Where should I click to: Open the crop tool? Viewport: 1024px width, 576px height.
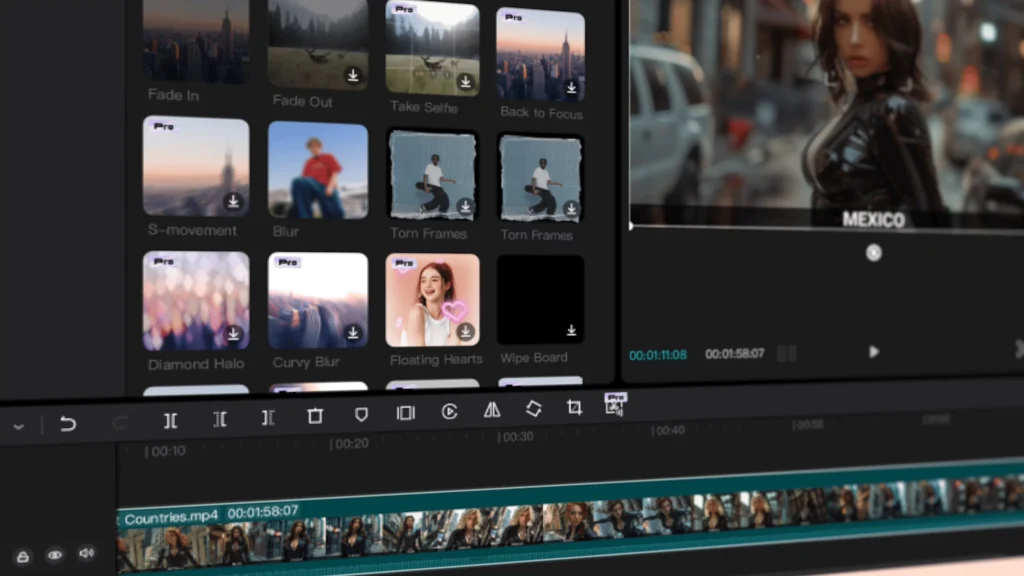[574, 408]
